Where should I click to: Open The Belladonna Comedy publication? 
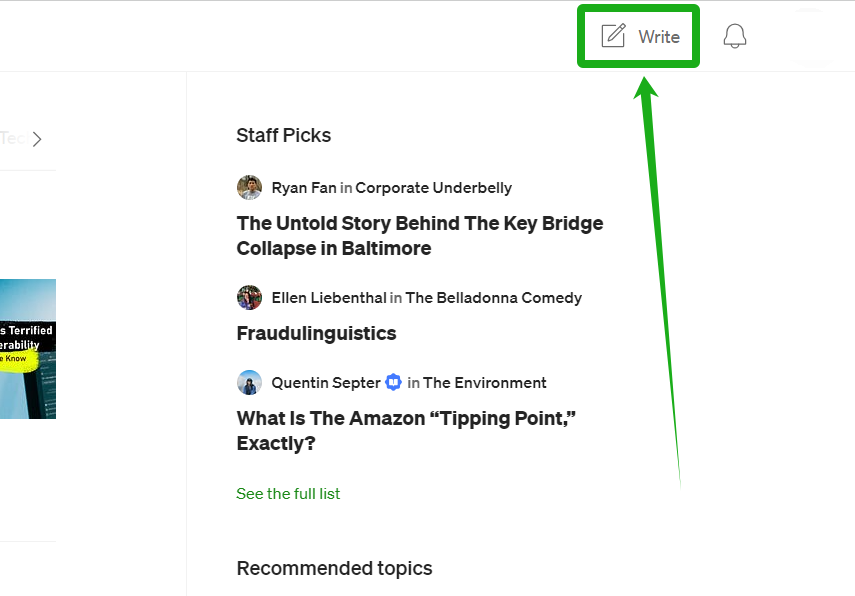(493, 298)
